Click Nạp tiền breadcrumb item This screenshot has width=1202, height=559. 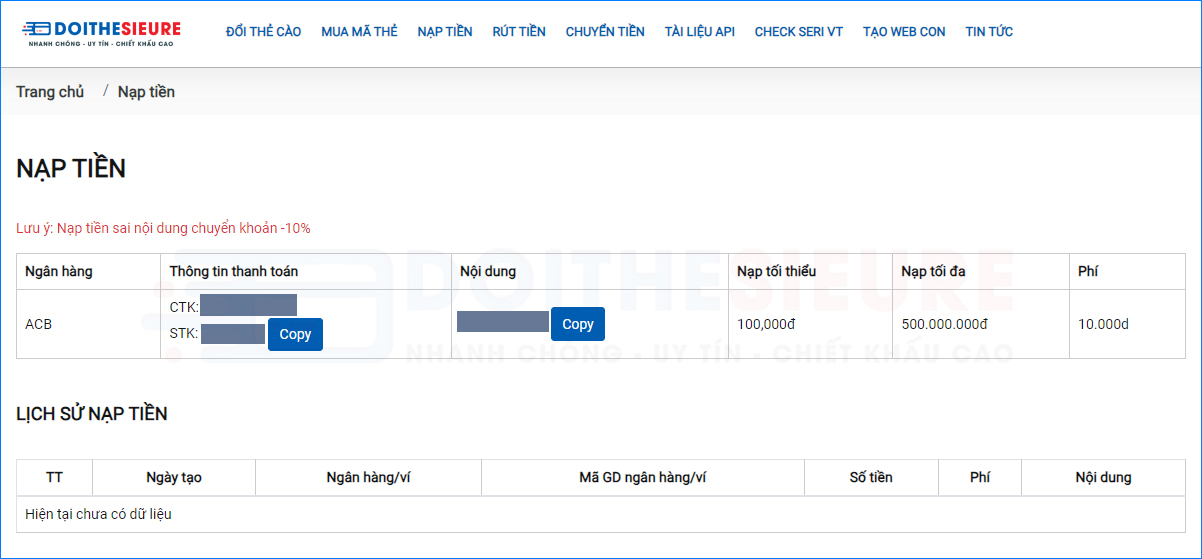146,92
